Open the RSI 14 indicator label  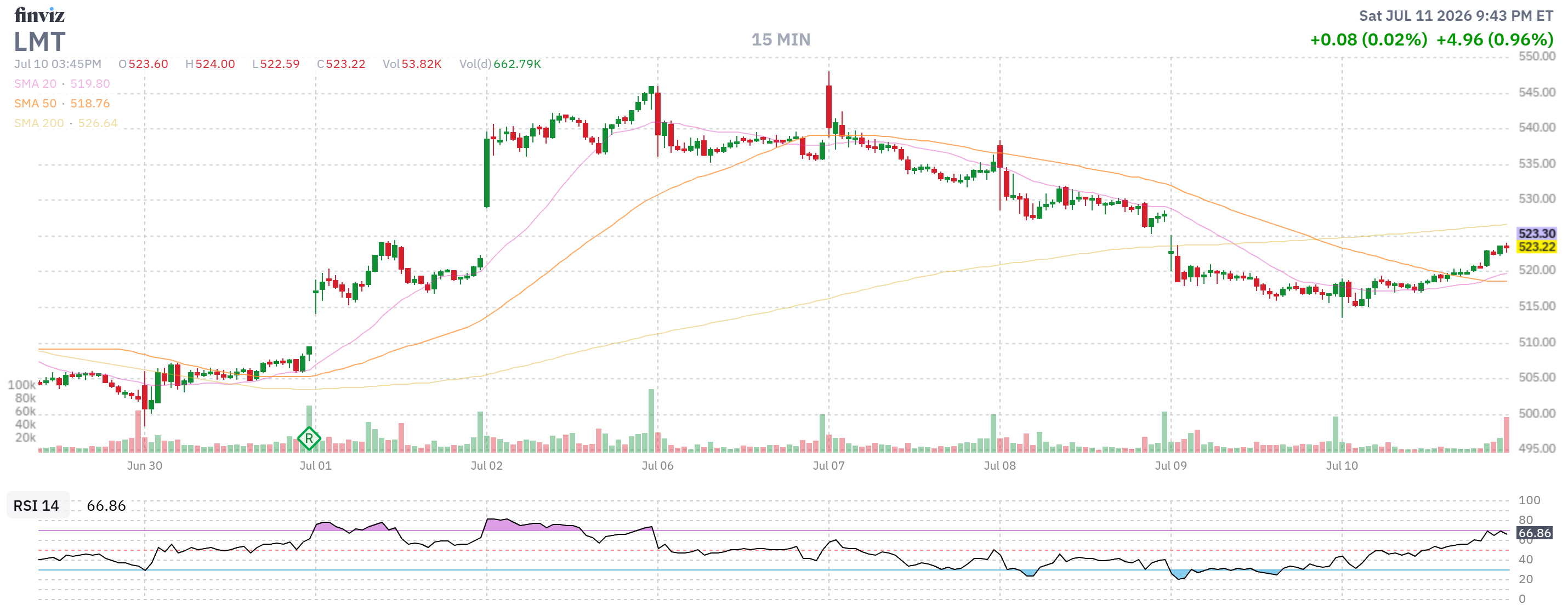pyautogui.click(x=37, y=506)
